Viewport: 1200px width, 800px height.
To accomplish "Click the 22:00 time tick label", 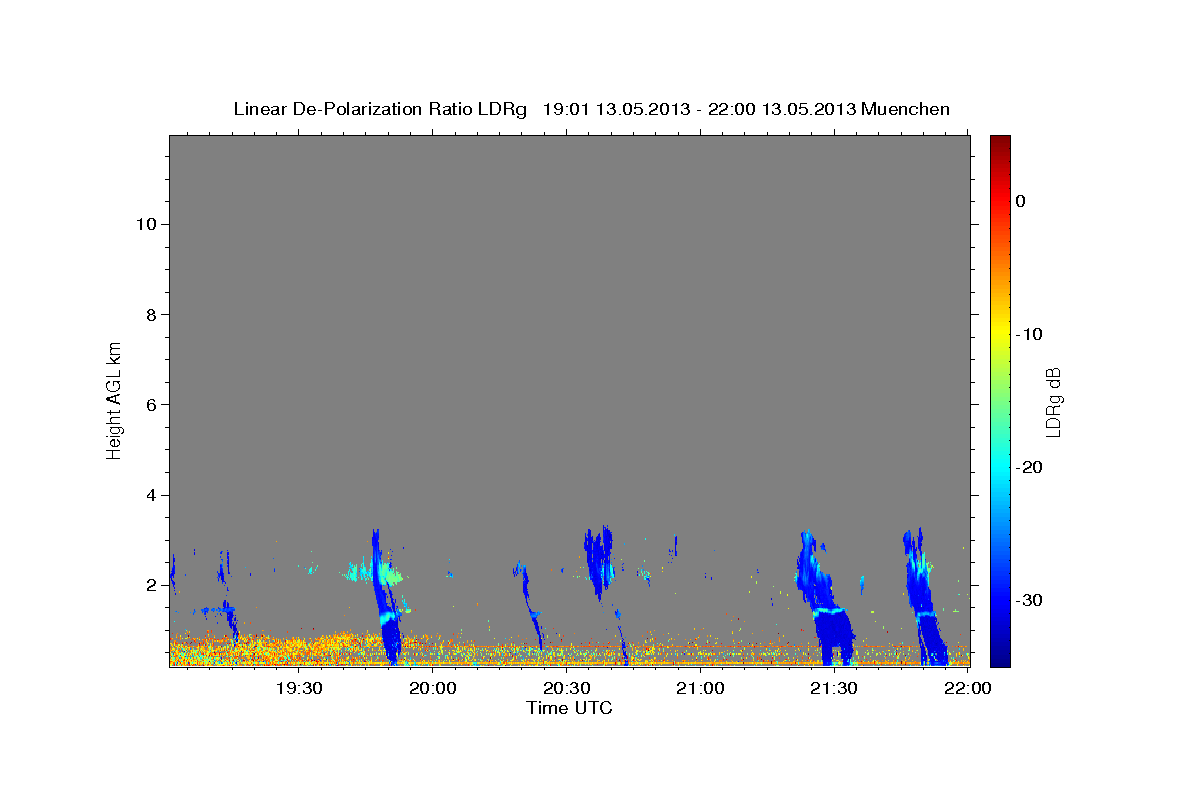I will pos(967,688).
